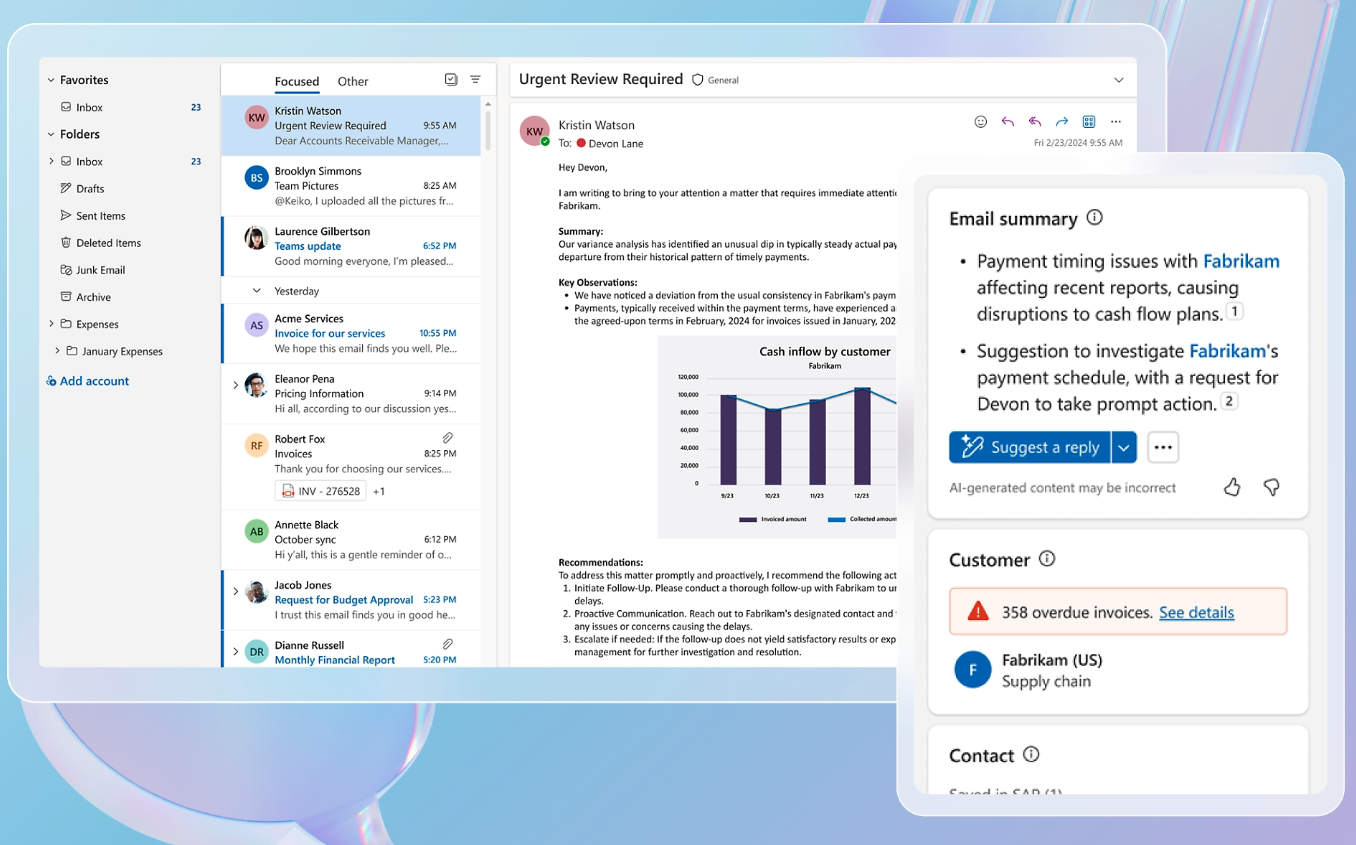Give thumbs down to the AI summary

(1271, 487)
